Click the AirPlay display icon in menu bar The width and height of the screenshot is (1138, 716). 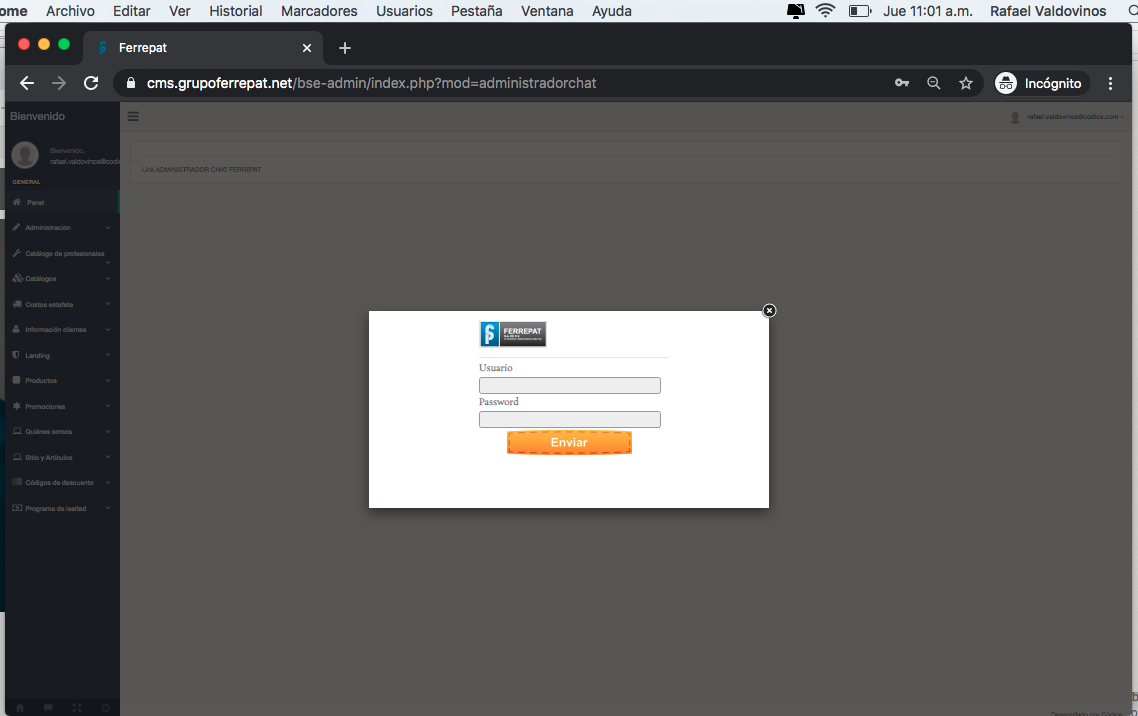(x=796, y=11)
